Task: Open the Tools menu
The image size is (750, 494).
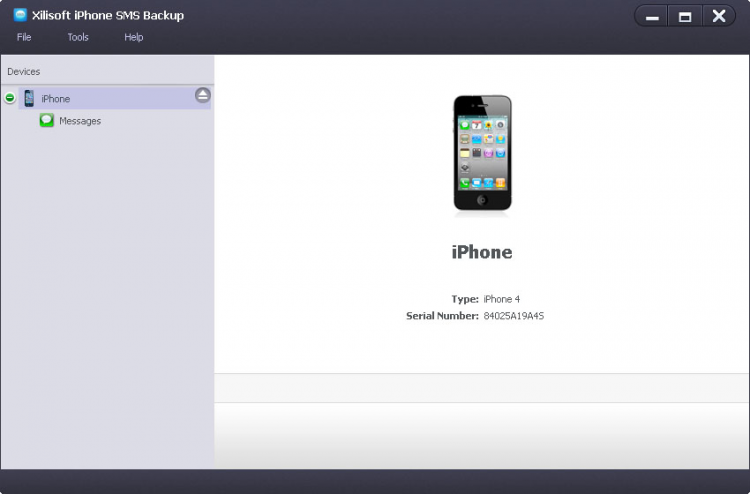Action: point(78,37)
